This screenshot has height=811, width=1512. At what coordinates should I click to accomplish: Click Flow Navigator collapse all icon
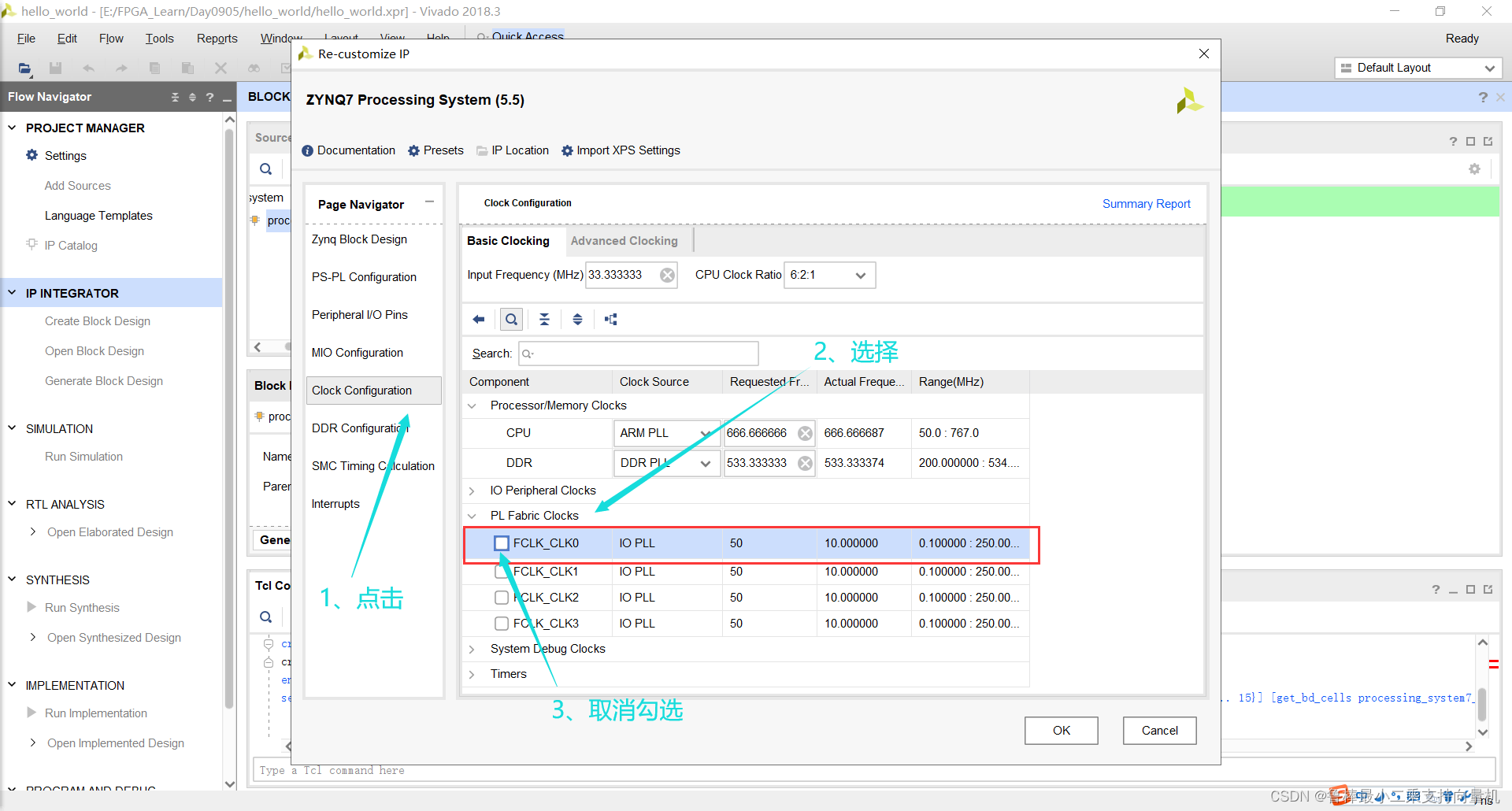pos(175,97)
